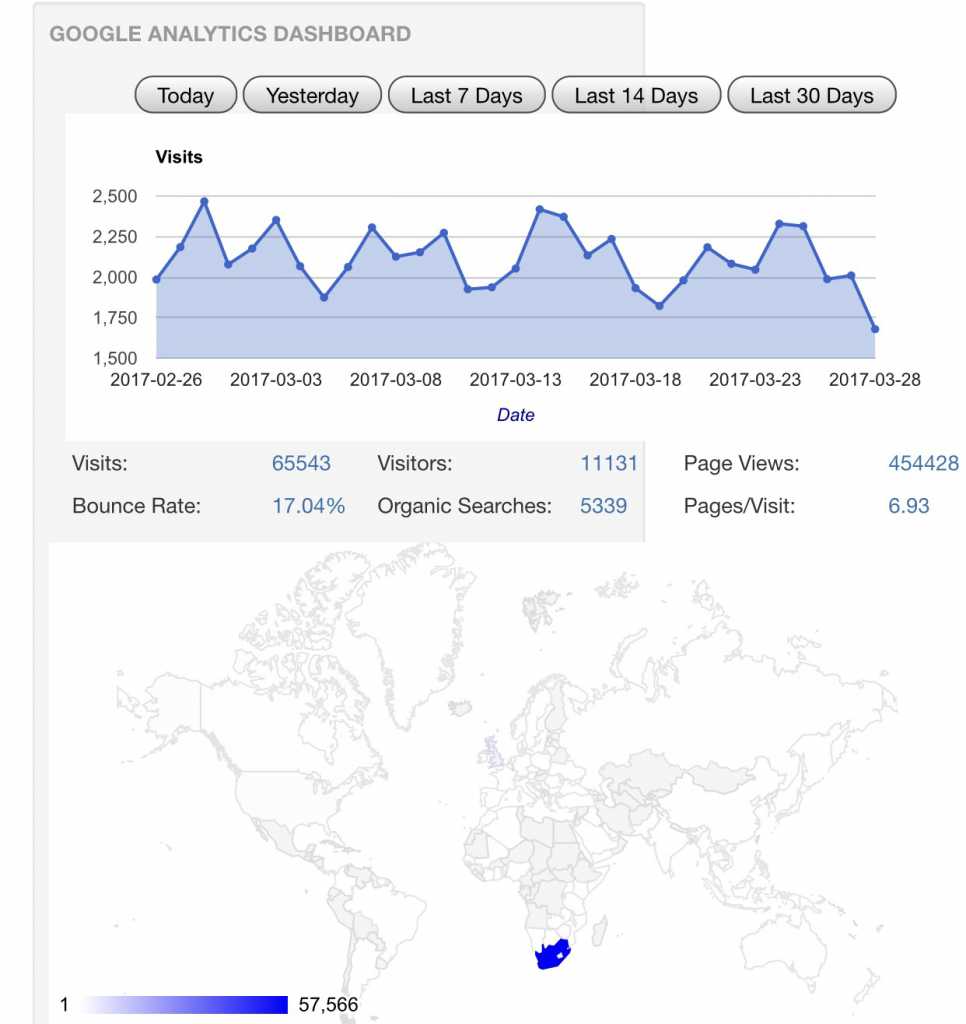Image resolution: width=966 pixels, height=1024 pixels.
Task: Show the Last 7 Days data
Action: tap(466, 95)
